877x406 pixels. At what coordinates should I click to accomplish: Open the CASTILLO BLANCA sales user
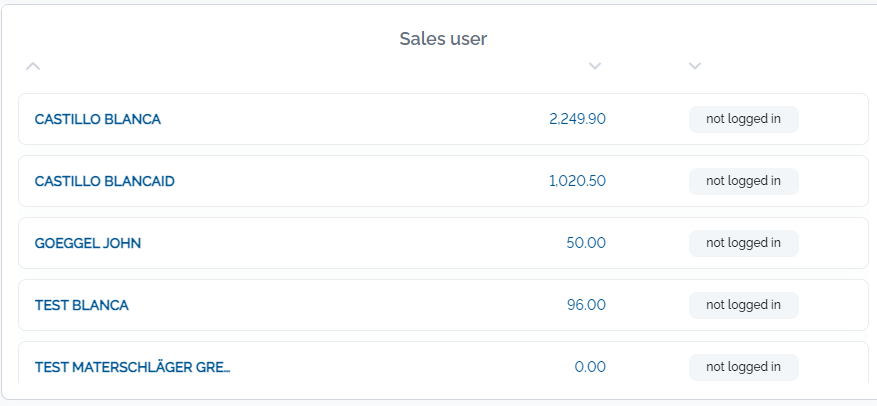pos(98,119)
